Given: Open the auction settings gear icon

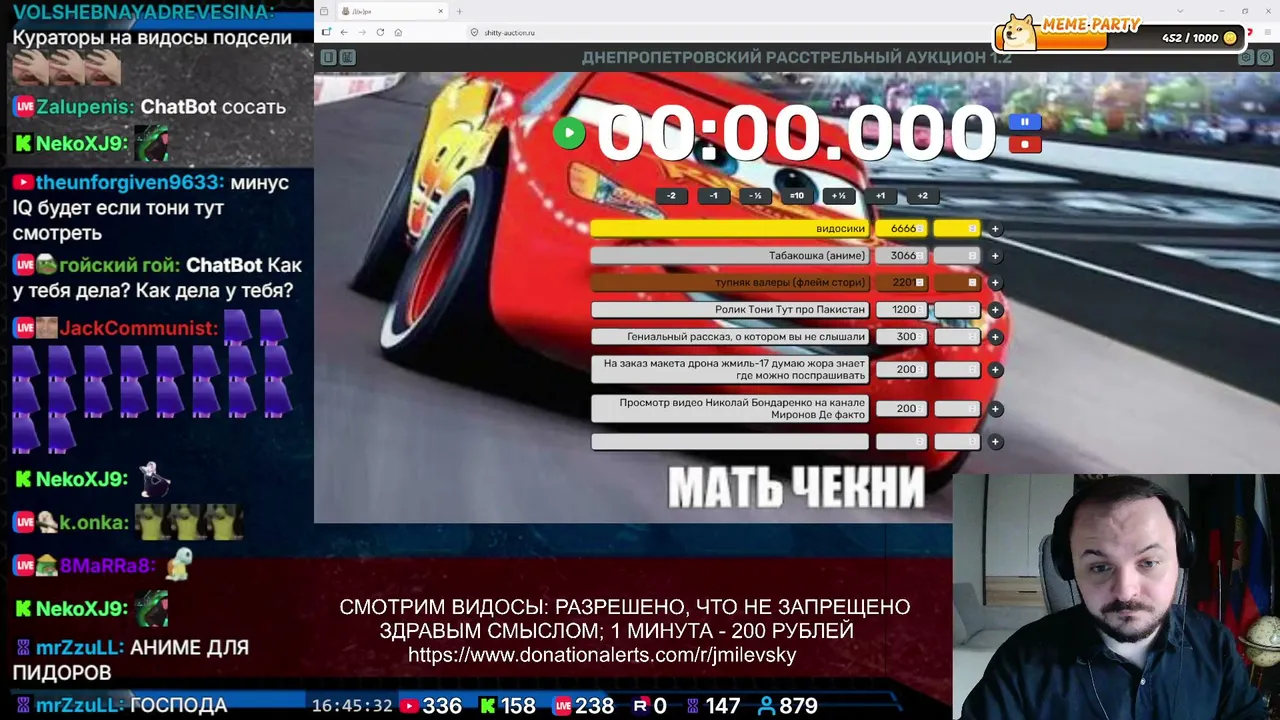Looking at the screenshot, I should [x=1246, y=58].
